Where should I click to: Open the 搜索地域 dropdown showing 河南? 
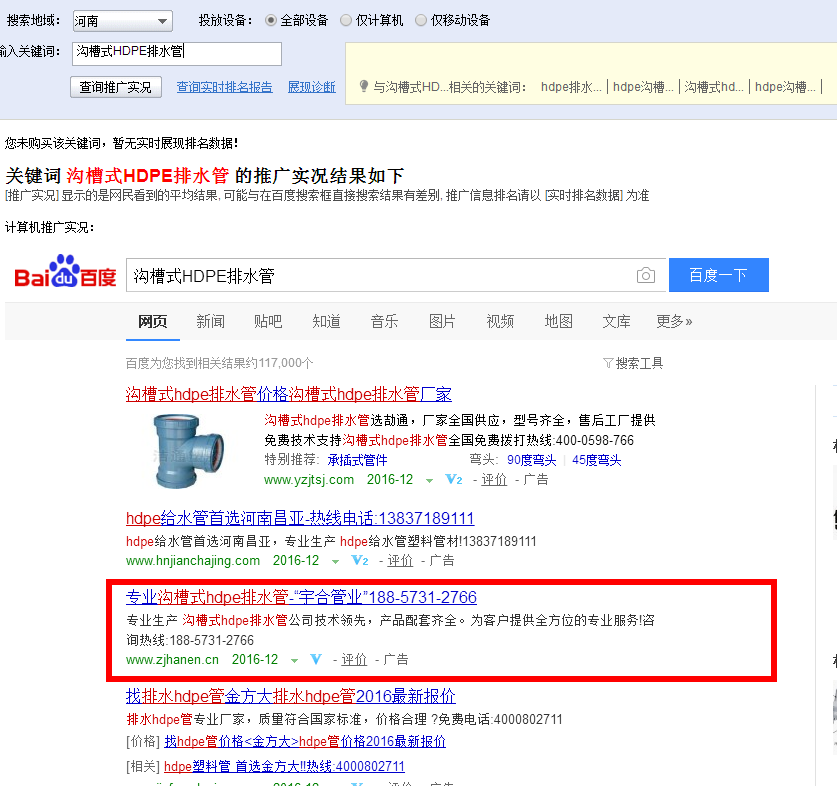(x=122, y=21)
